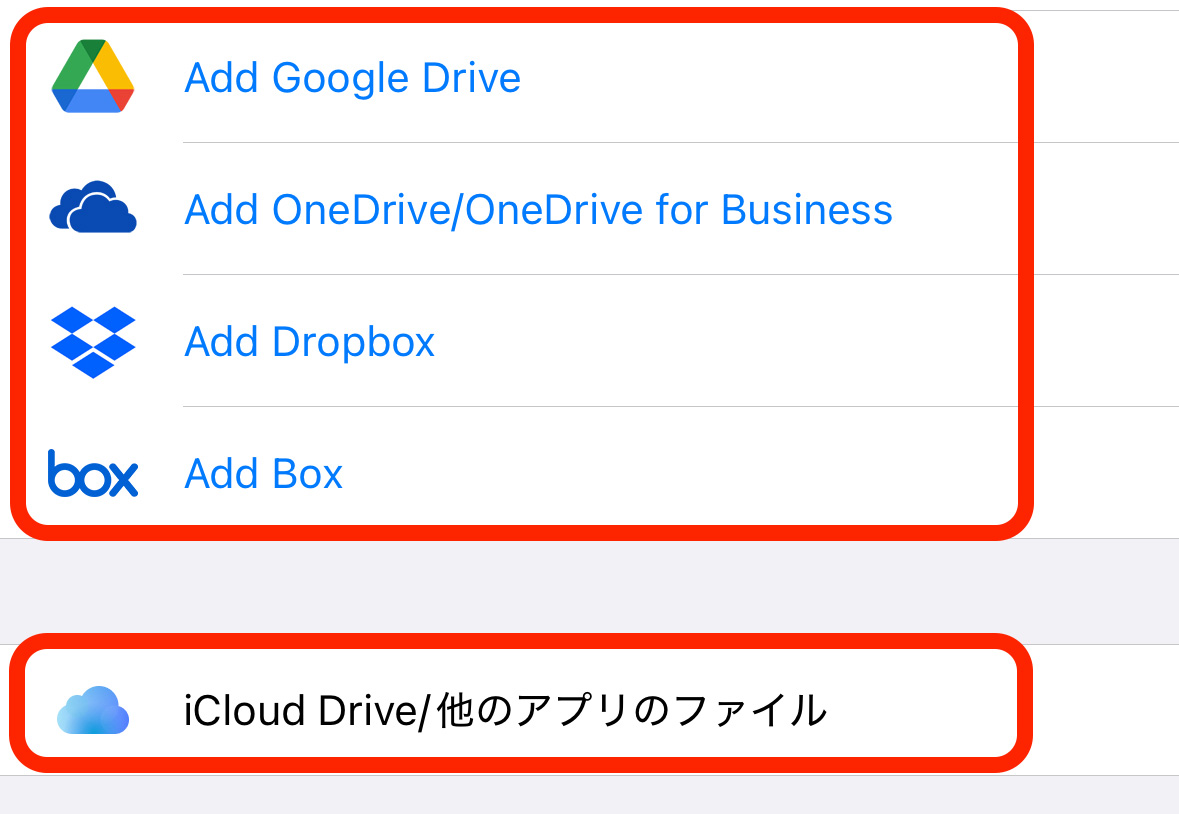Viewport: 1179px width, 814px height.
Task: Click blank row area right of "Add Dropbox"
Action: tap(720, 342)
